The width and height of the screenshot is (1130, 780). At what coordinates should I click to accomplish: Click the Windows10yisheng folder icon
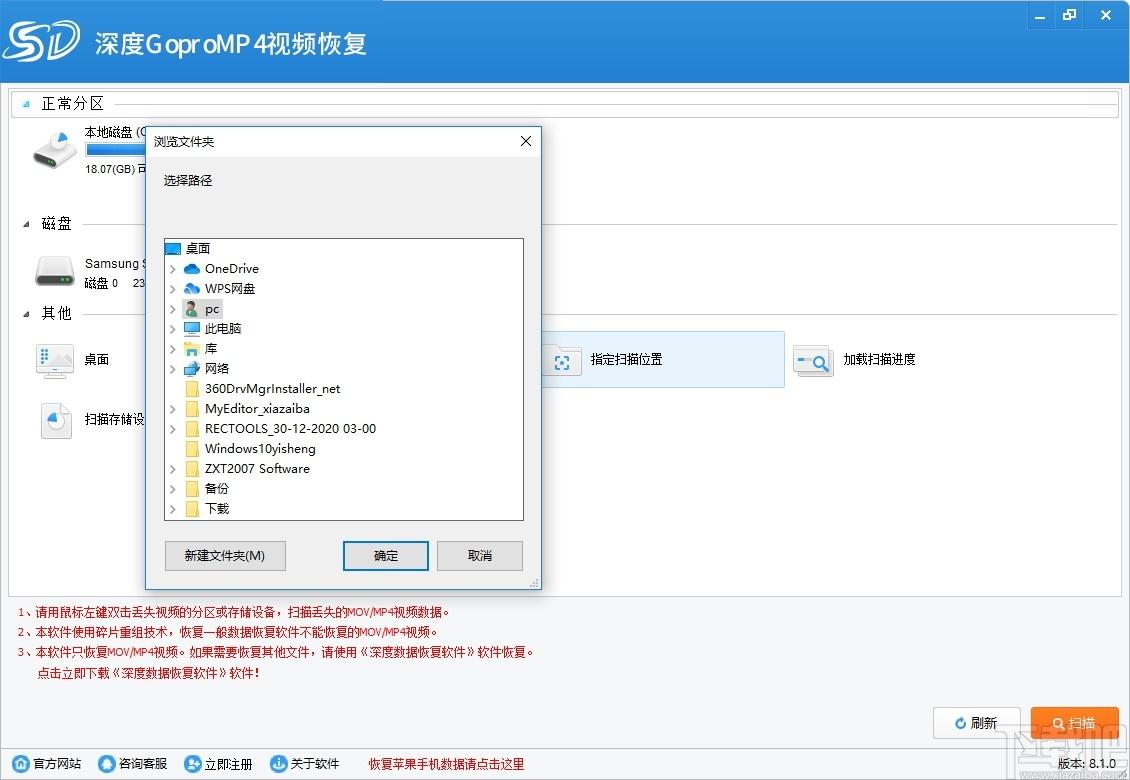[x=192, y=449]
